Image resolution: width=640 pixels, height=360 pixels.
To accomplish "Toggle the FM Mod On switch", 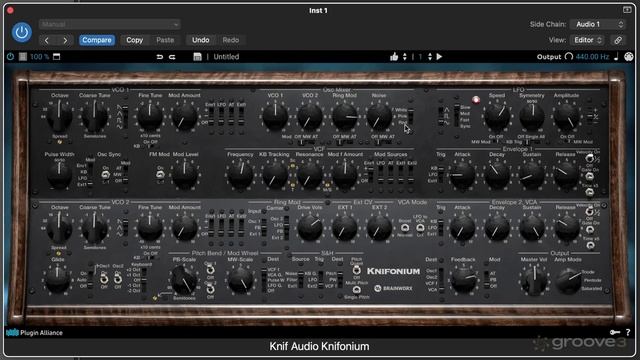I will click(160, 175).
